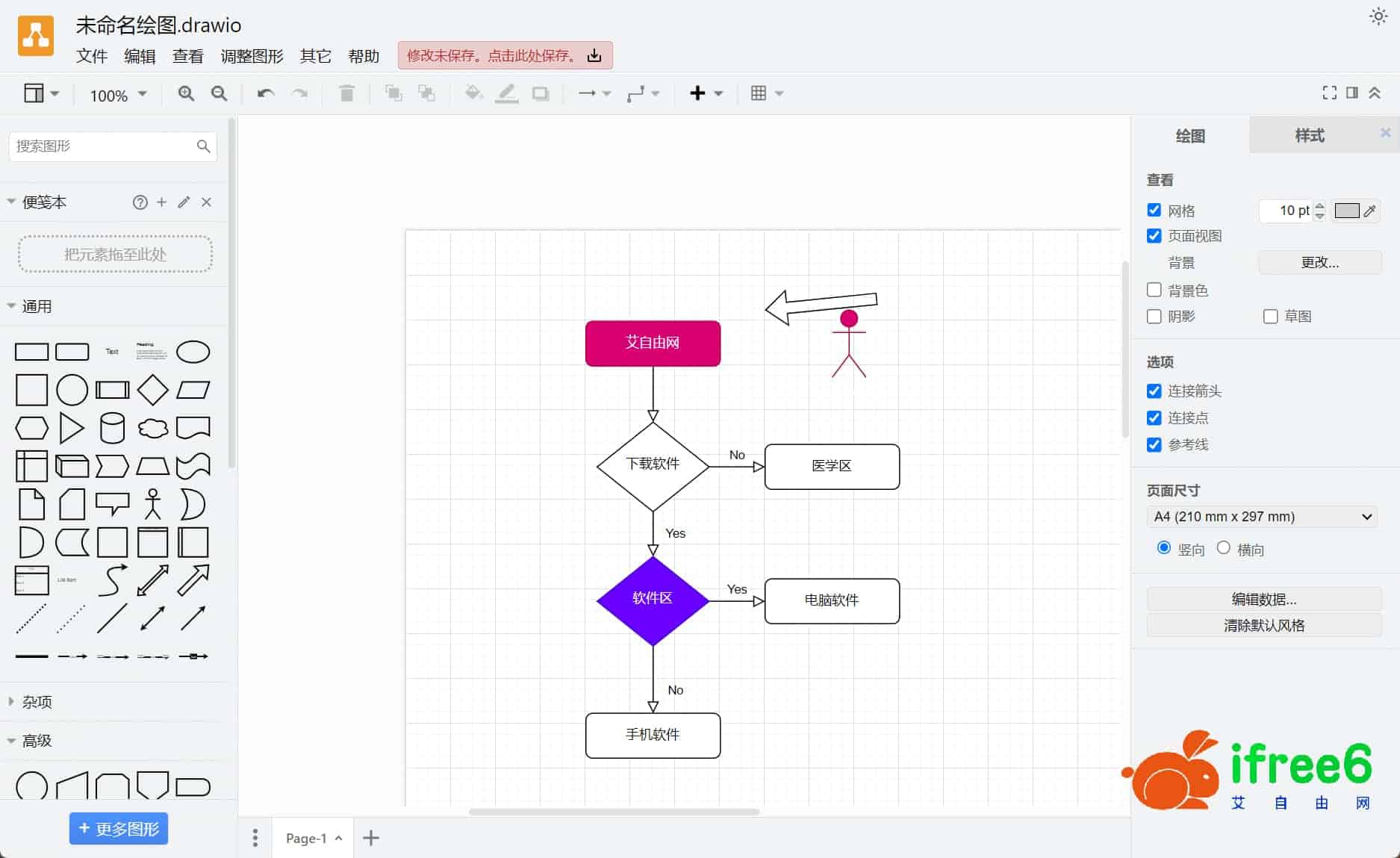The width and height of the screenshot is (1400, 858).
Task: Disable the 连接箭头 checkbox
Action: tap(1154, 391)
